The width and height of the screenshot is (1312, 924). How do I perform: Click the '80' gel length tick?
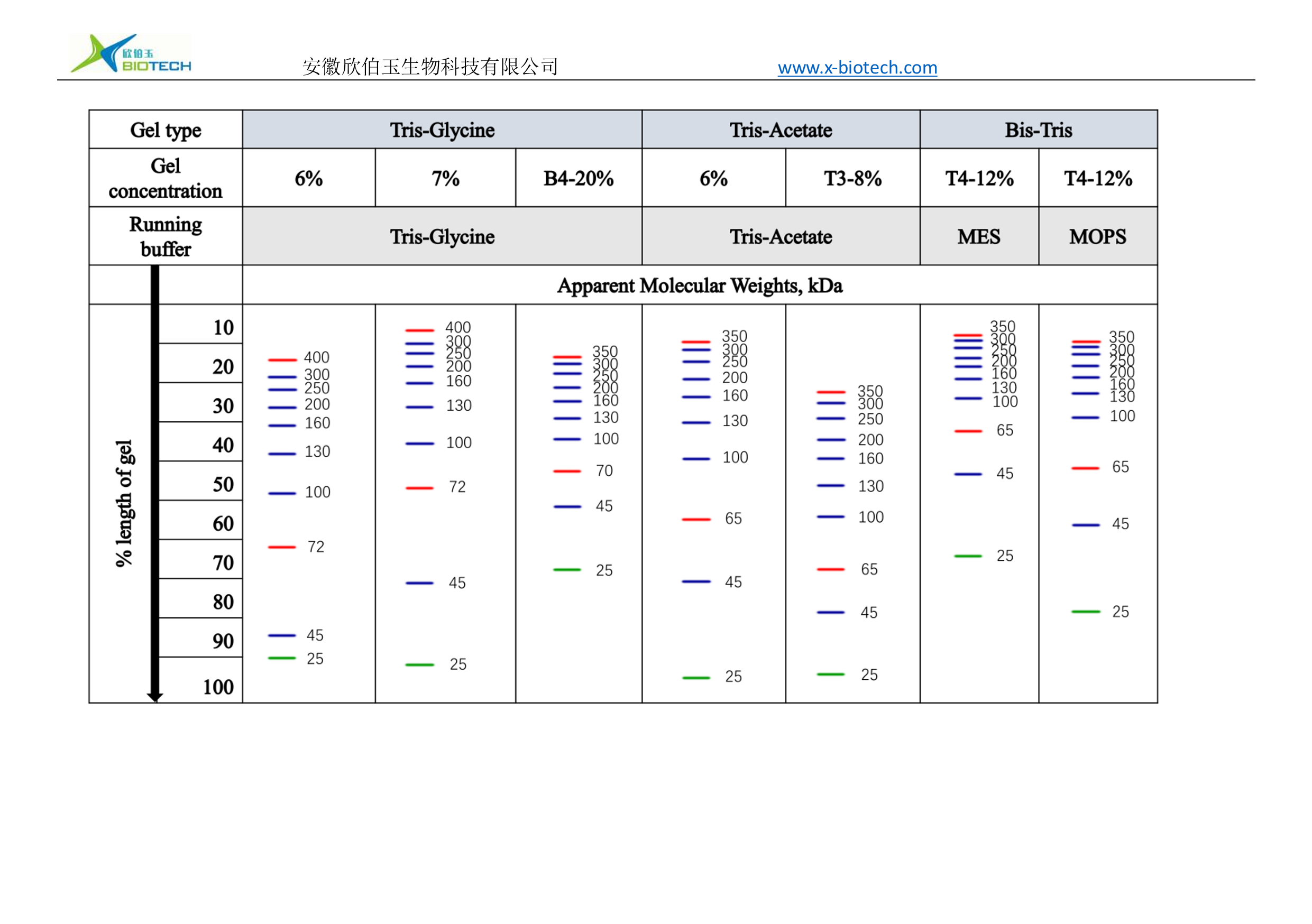224,603
